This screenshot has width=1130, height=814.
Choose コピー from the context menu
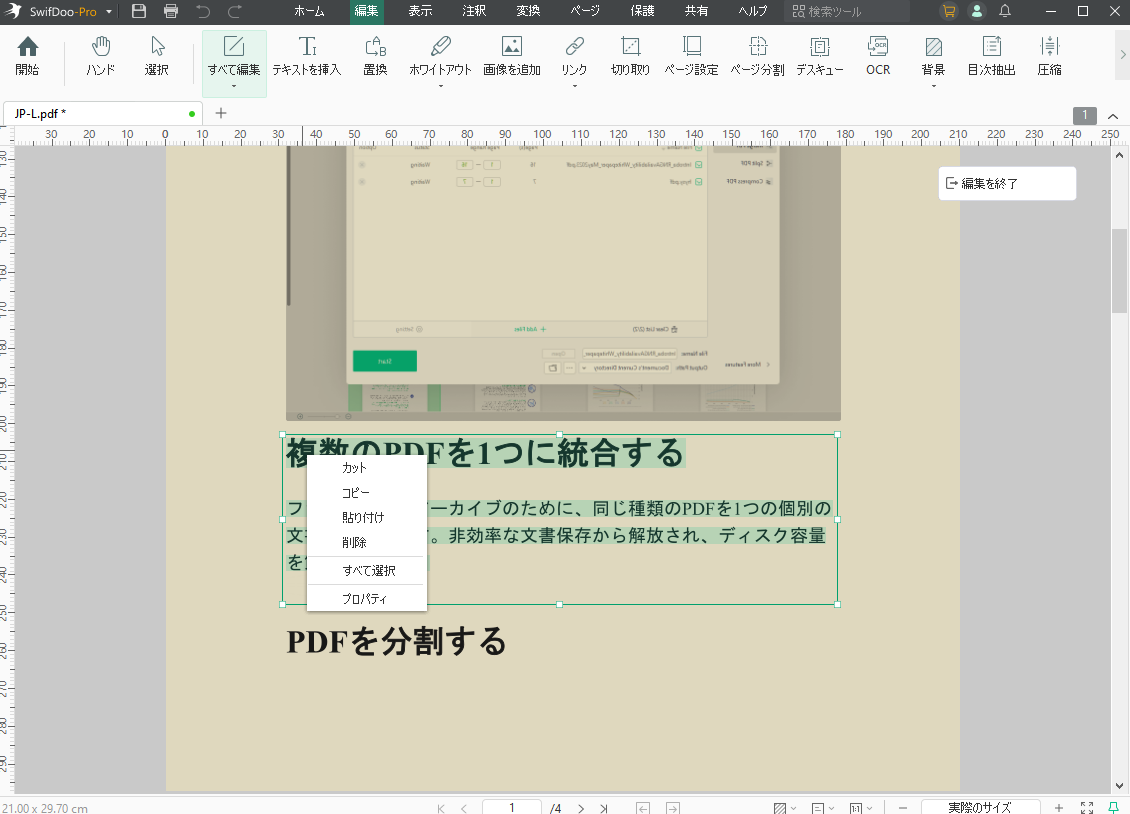coord(354,492)
